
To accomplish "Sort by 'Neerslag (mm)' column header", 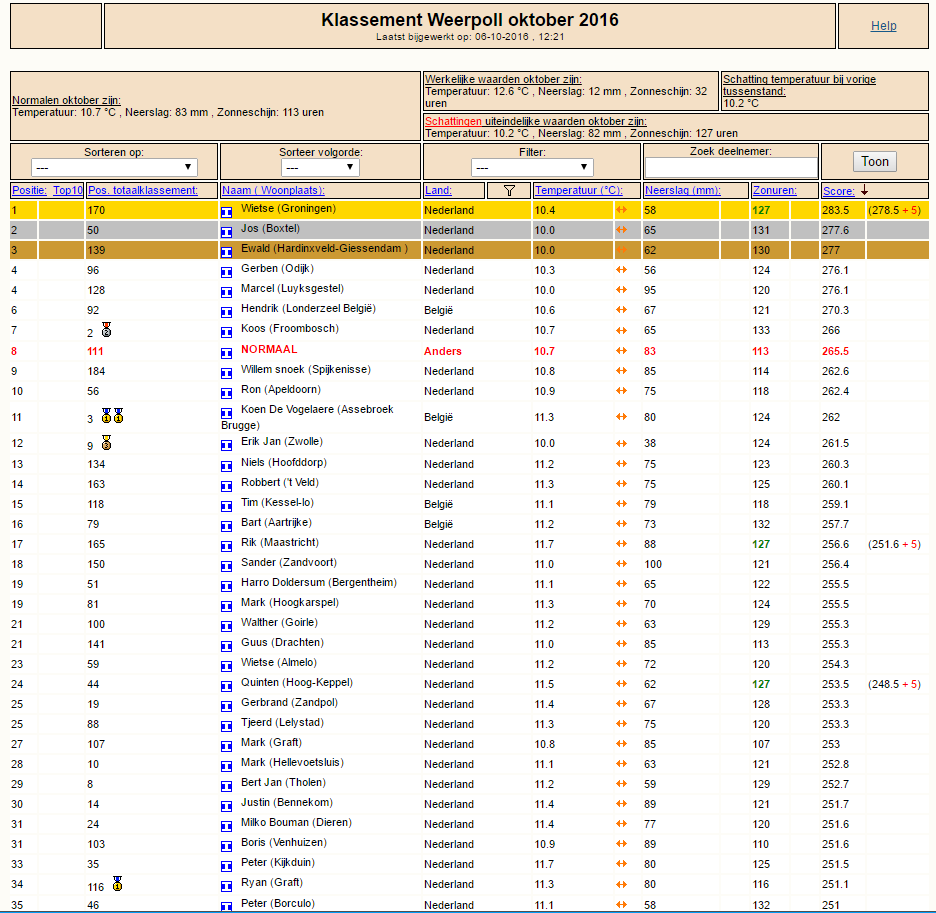I will point(683,190).
